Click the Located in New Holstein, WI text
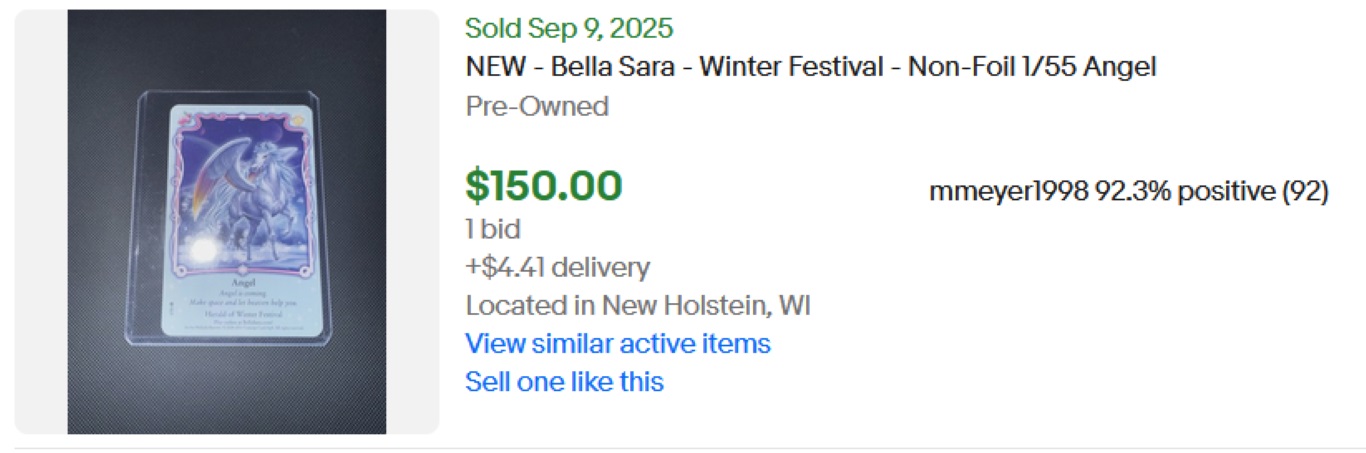1366x453 pixels. click(637, 305)
